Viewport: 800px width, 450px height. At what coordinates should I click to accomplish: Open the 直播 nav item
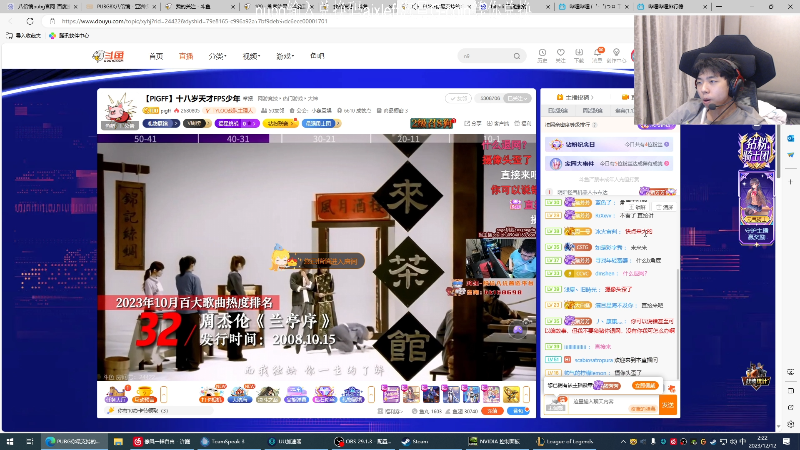click(x=186, y=56)
